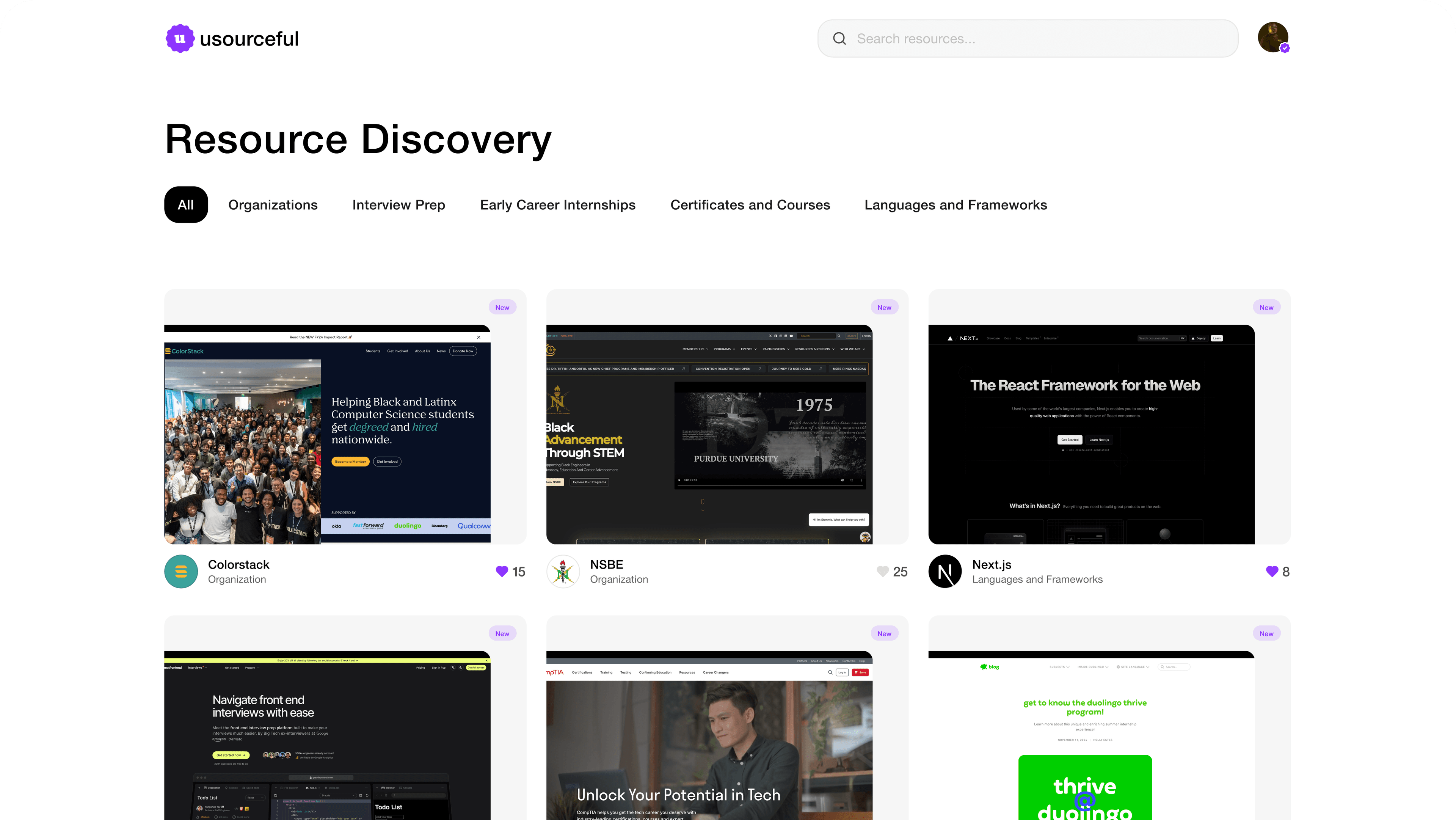
Task: Focus the Search resources input field
Action: [x=1028, y=38]
